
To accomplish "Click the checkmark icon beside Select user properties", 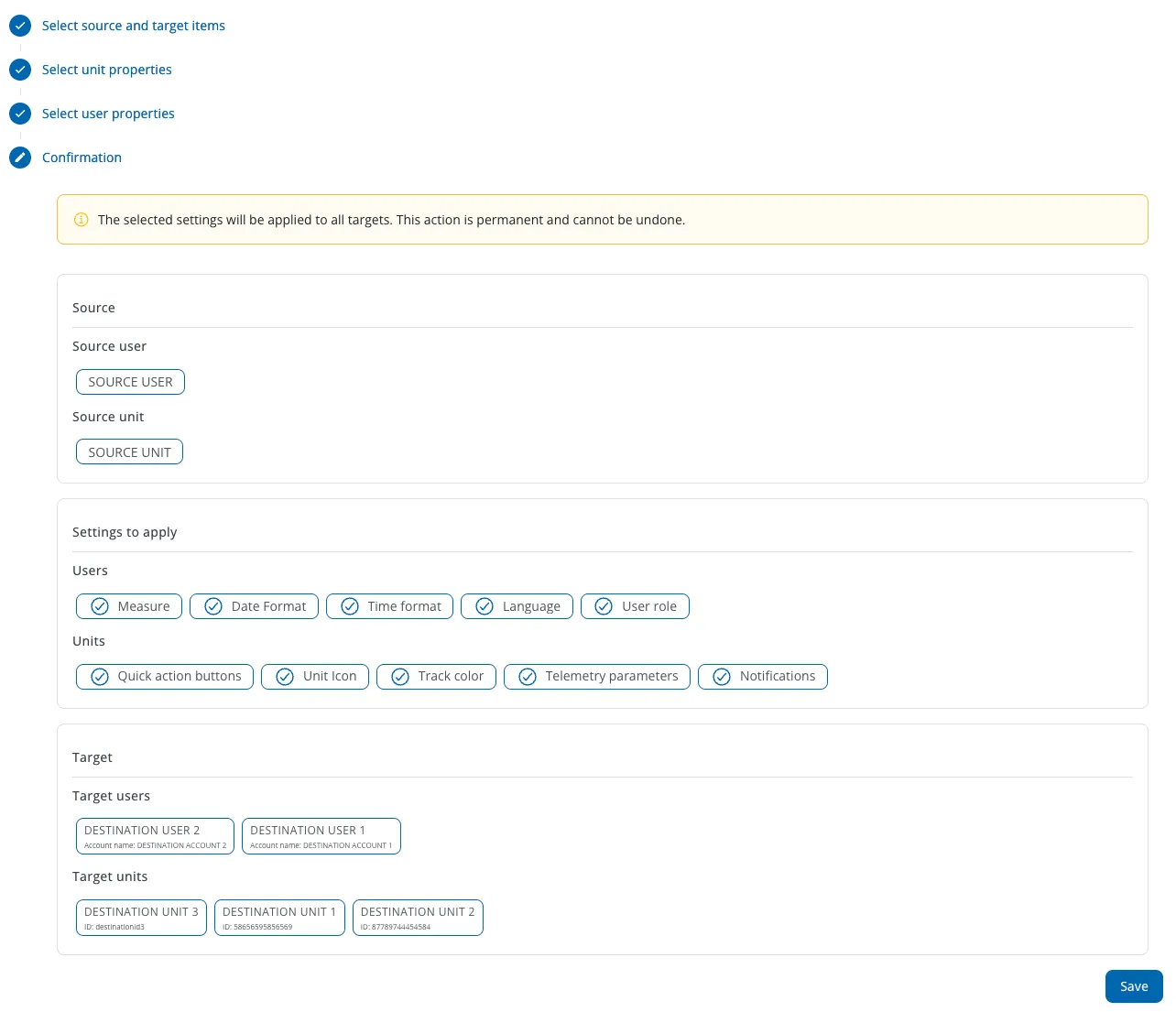I will (20, 114).
